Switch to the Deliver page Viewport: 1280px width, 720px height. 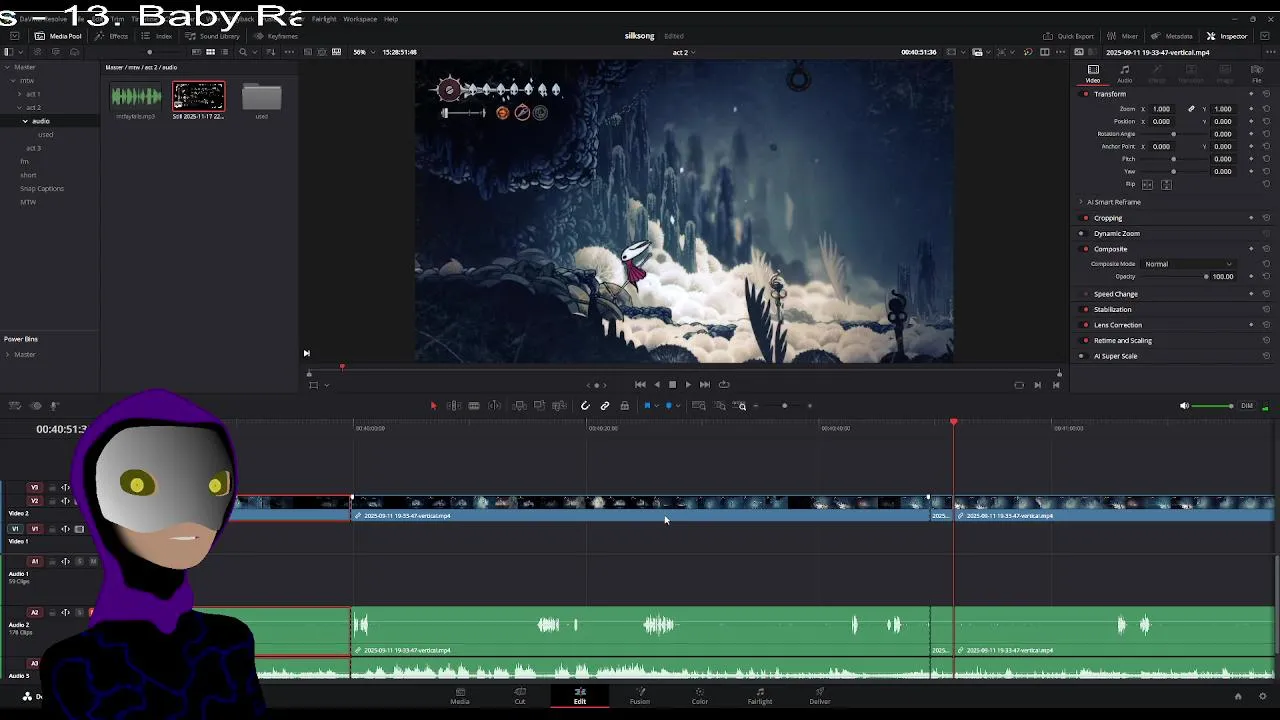820,696
